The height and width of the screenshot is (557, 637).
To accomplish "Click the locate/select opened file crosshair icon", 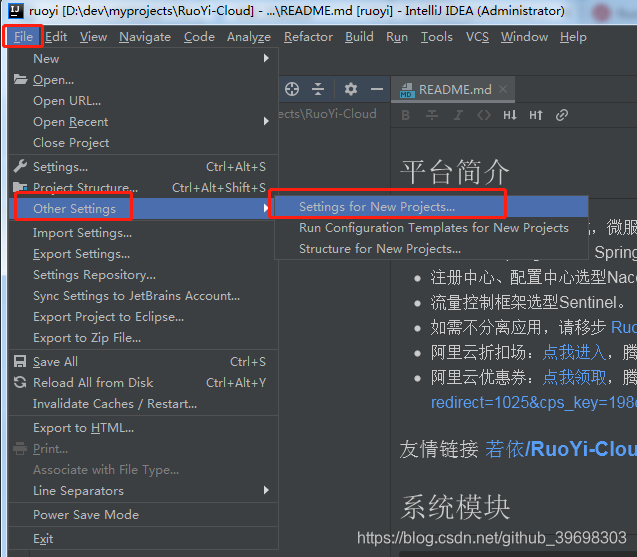I will point(292,89).
